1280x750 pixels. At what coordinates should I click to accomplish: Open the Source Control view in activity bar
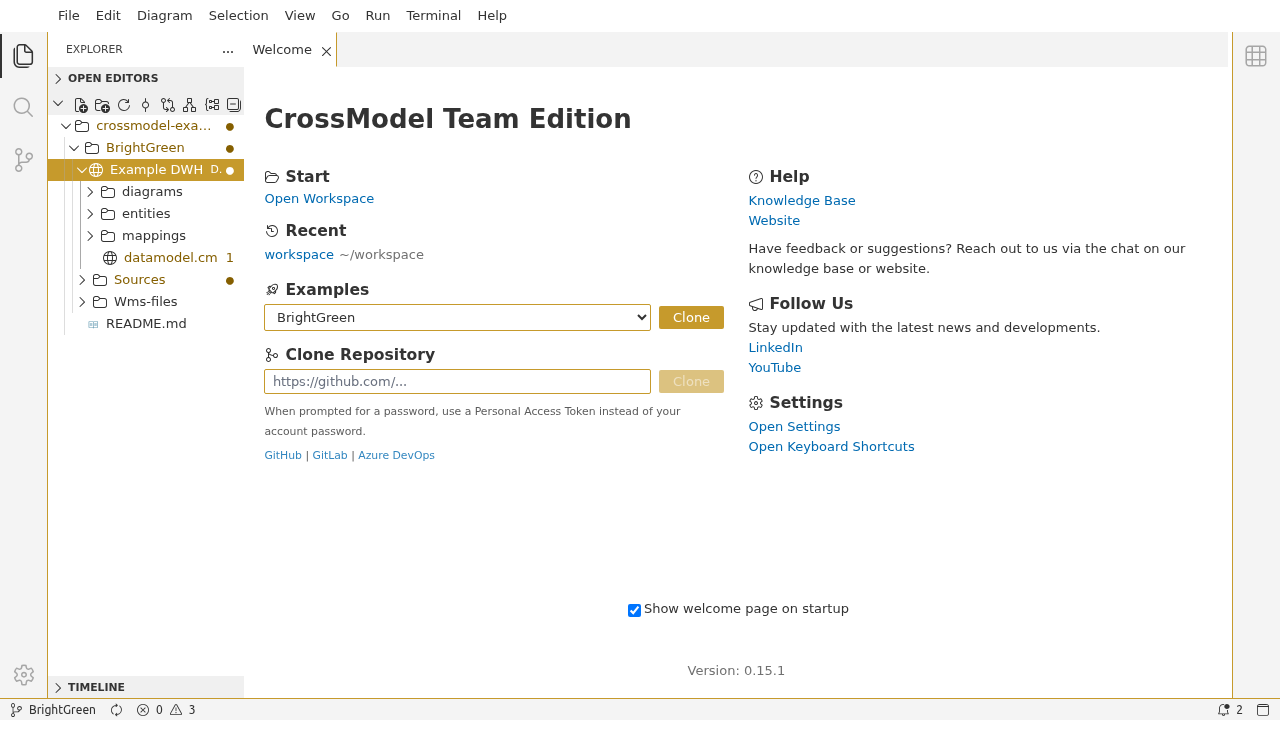click(24, 160)
